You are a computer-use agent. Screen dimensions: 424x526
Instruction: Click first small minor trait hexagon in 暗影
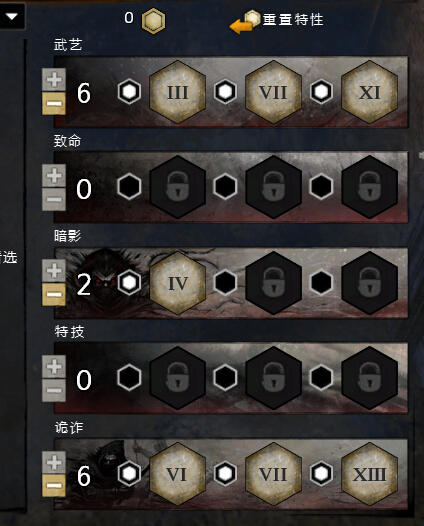[x=129, y=282]
